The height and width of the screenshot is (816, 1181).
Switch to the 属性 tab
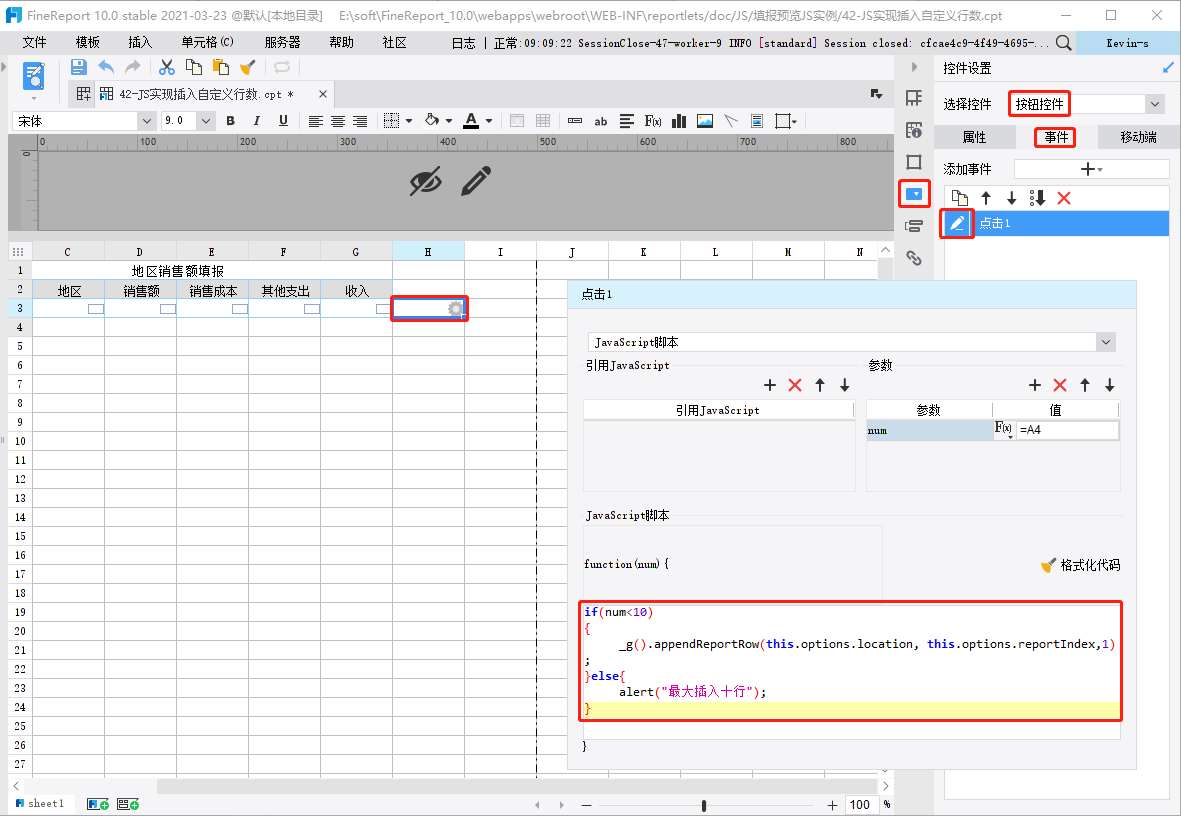point(974,137)
